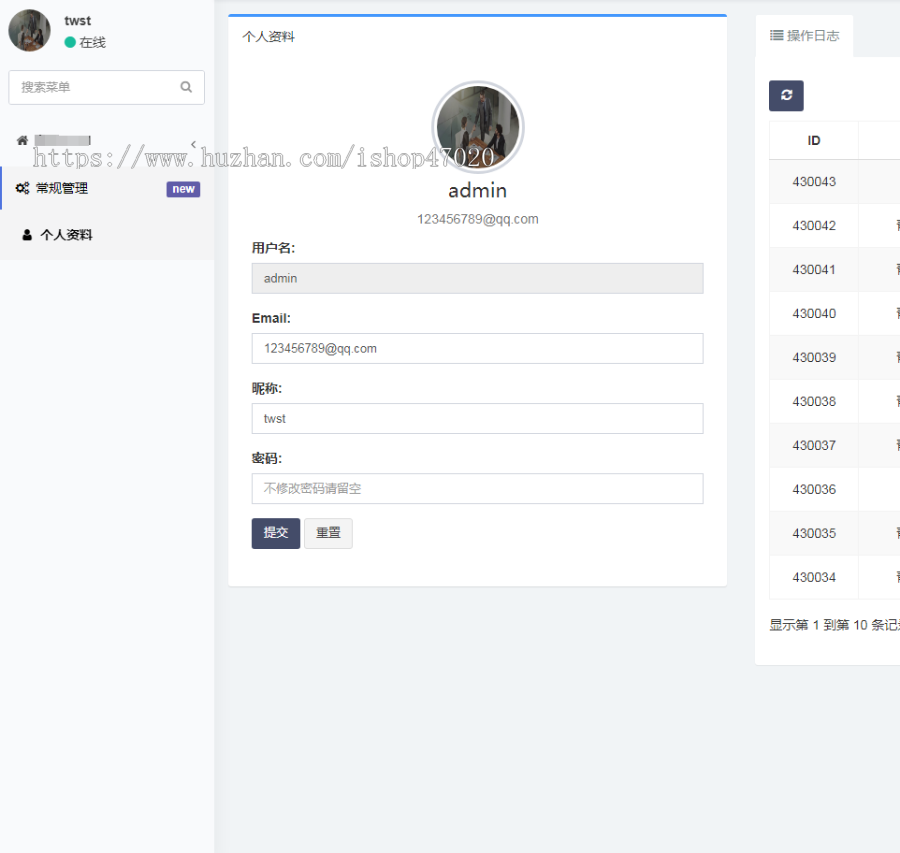The width and height of the screenshot is (900, 853).
Task: Select log row ID 430037
Action: pos(814,445)
